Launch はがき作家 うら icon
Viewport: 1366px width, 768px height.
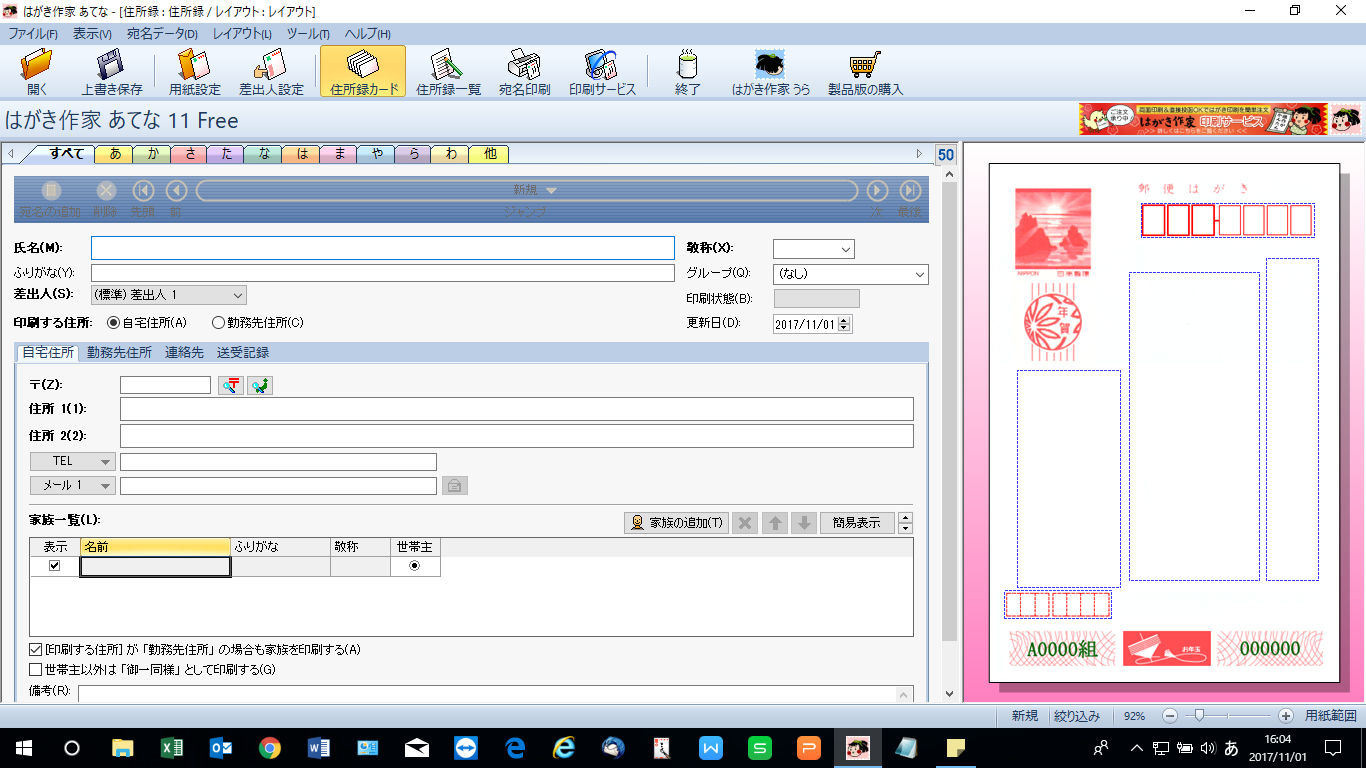click(770, 72)
